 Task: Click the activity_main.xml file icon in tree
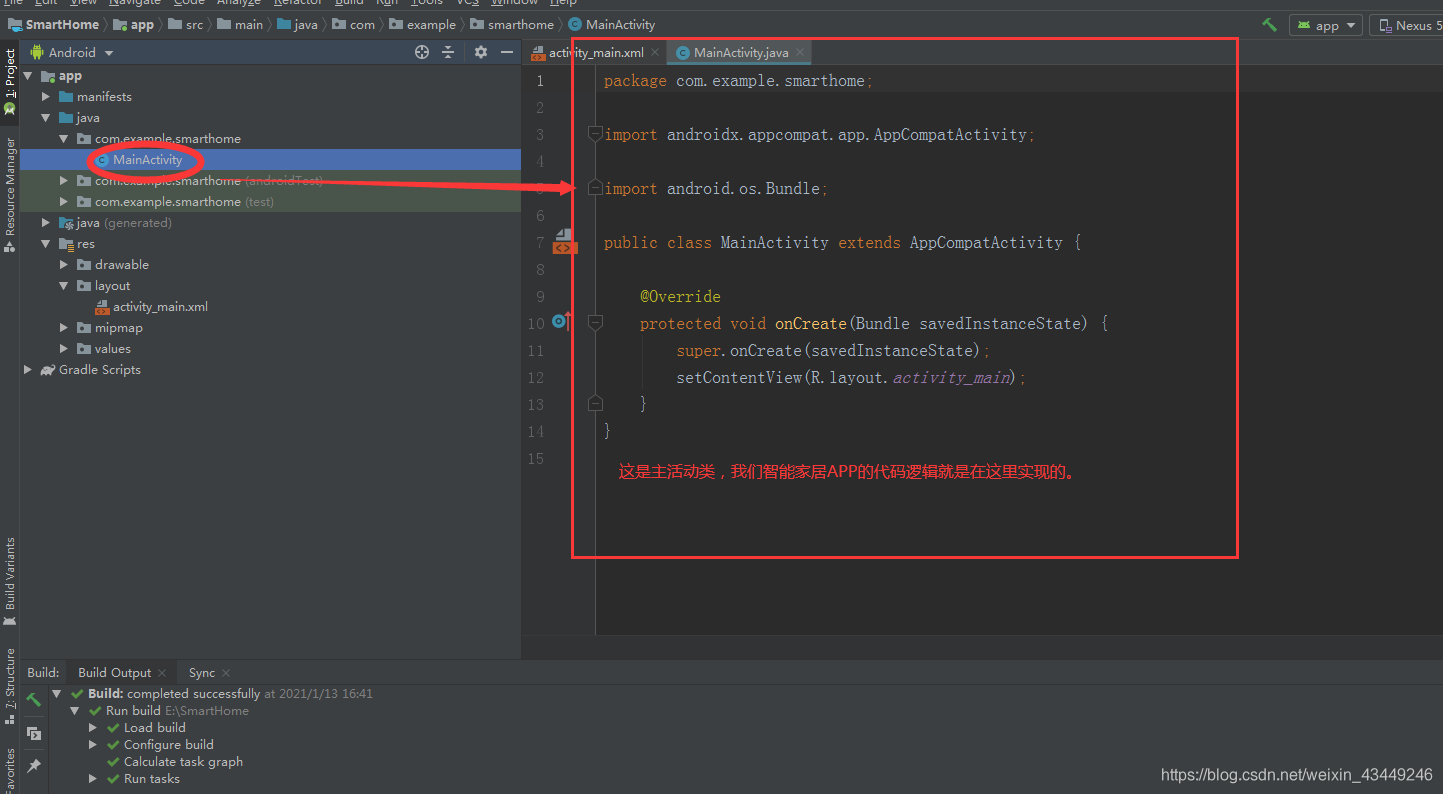tap(102, 307)
